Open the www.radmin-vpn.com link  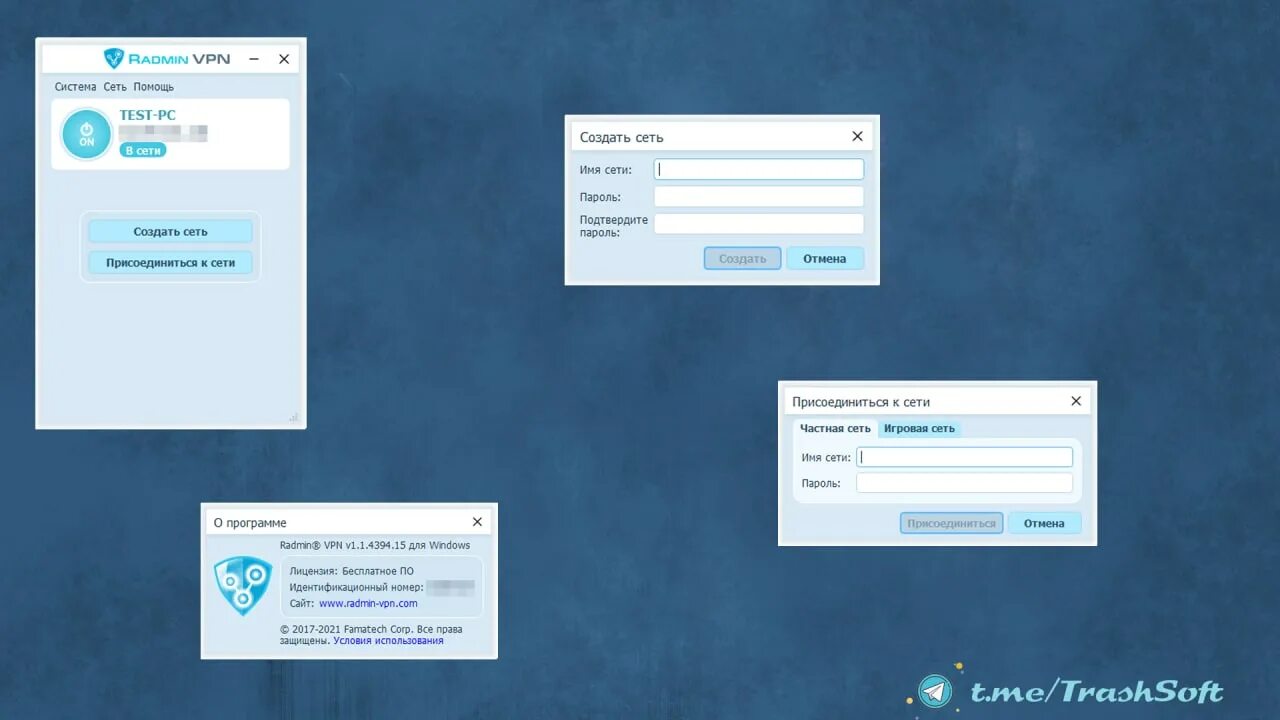(368, 604)
